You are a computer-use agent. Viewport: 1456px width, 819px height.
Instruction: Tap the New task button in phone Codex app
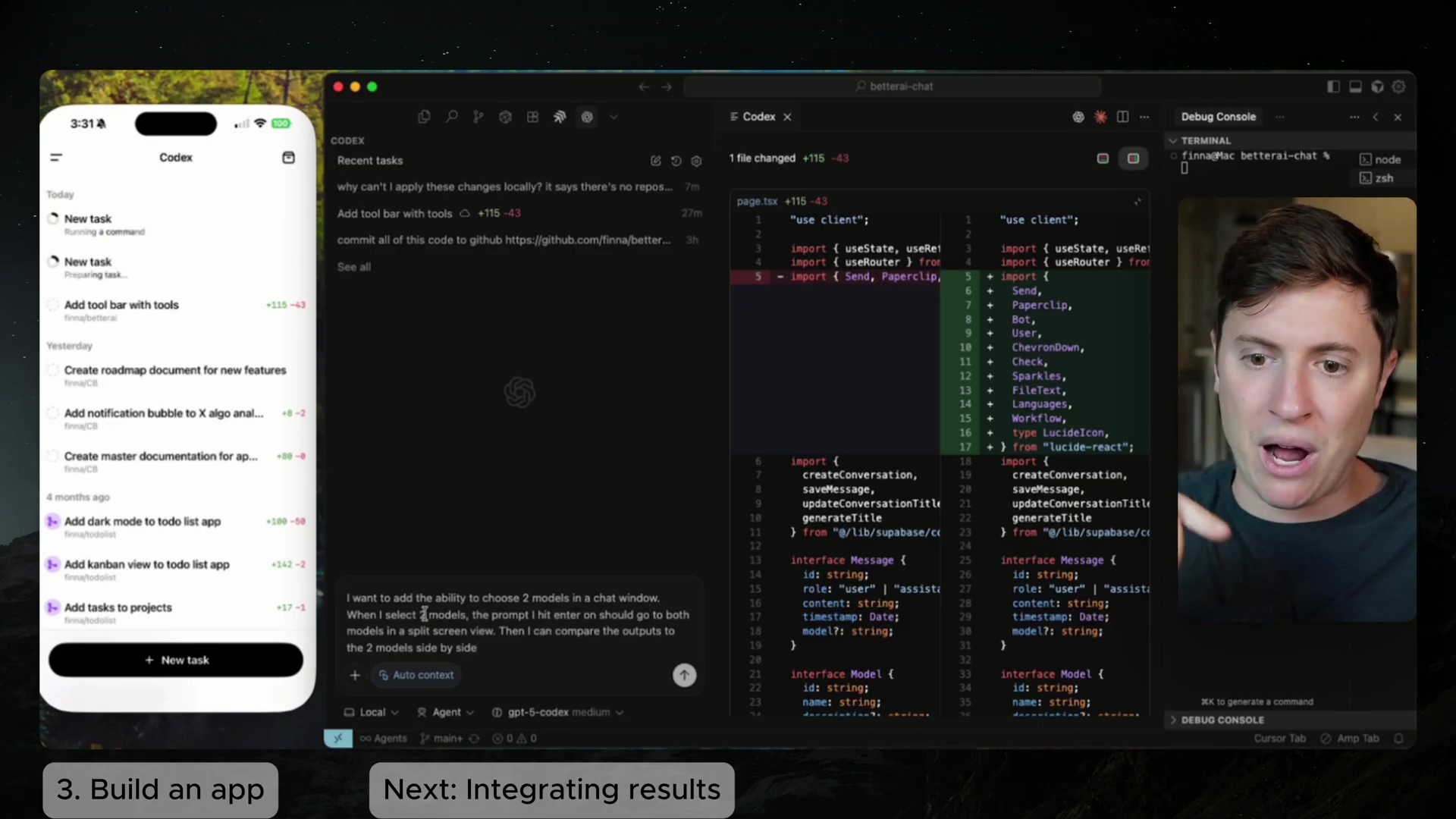176,660
